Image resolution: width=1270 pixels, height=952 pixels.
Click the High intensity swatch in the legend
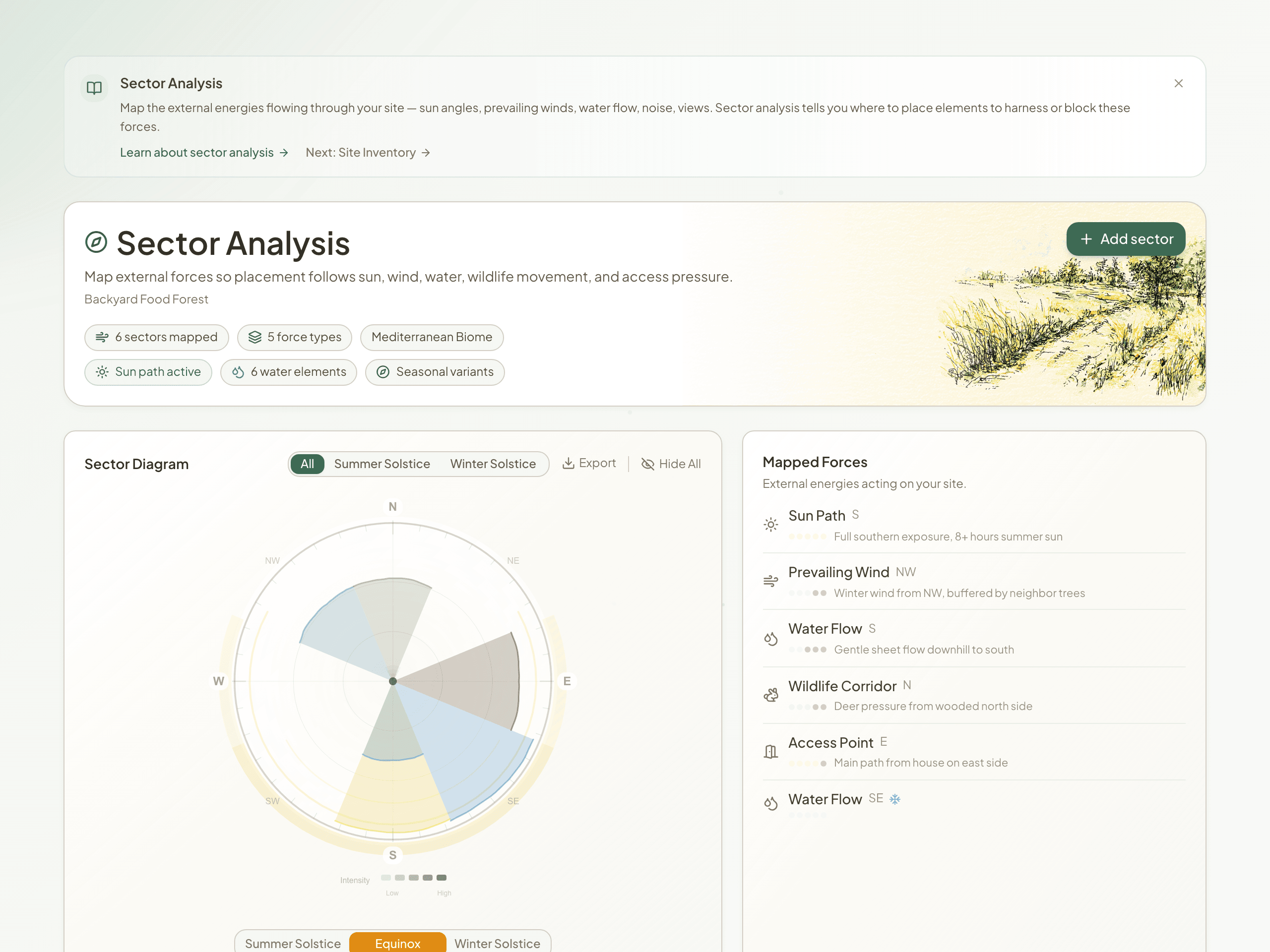coord(441,878)
